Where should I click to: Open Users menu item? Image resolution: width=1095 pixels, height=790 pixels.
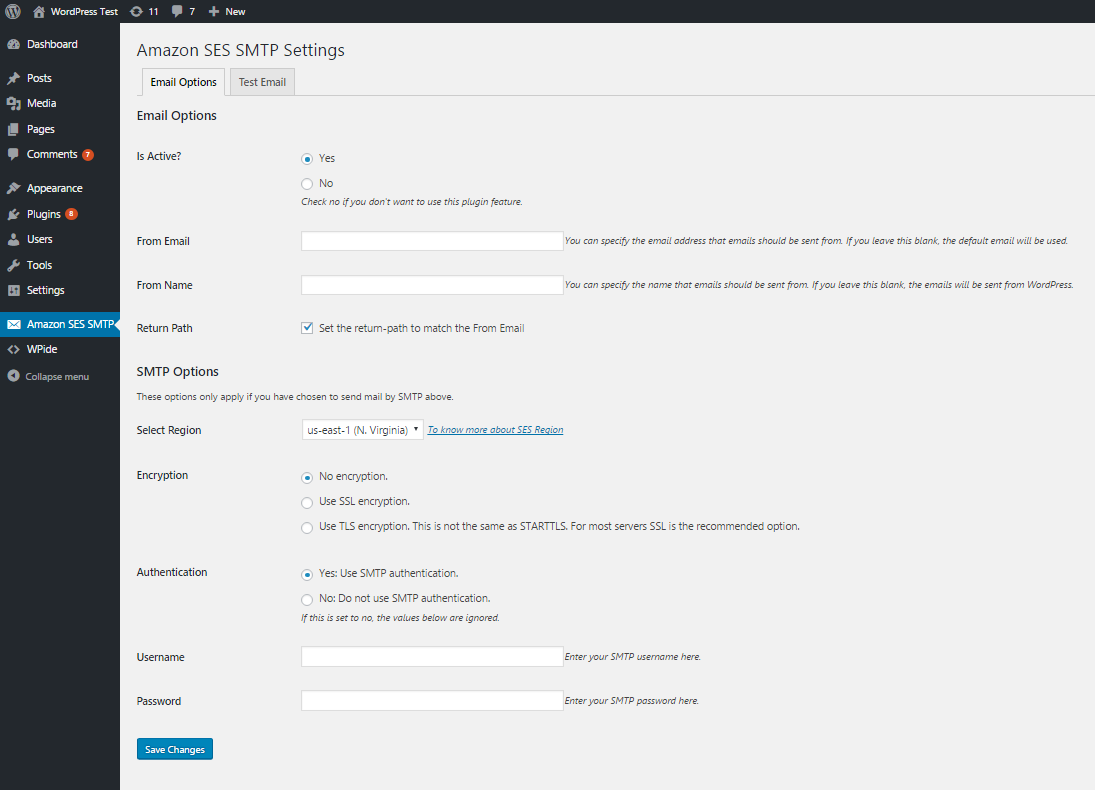point(40,239)
